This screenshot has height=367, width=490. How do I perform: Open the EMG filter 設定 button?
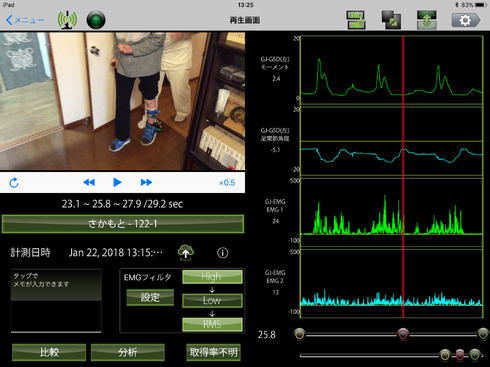tap(150, 297)
